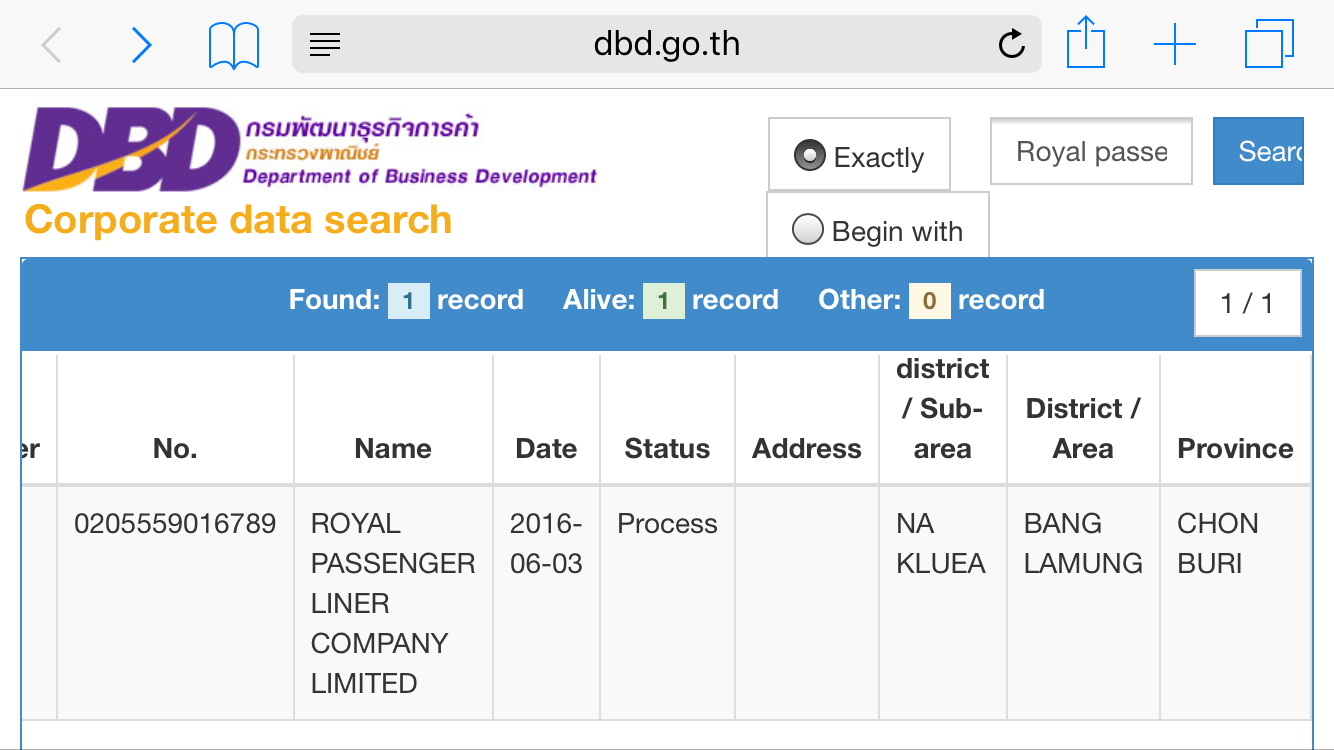Open the 1 / 1 page selector
Image resolution: width=1334 pixels, height=750 pixels.
point(1248,303)
